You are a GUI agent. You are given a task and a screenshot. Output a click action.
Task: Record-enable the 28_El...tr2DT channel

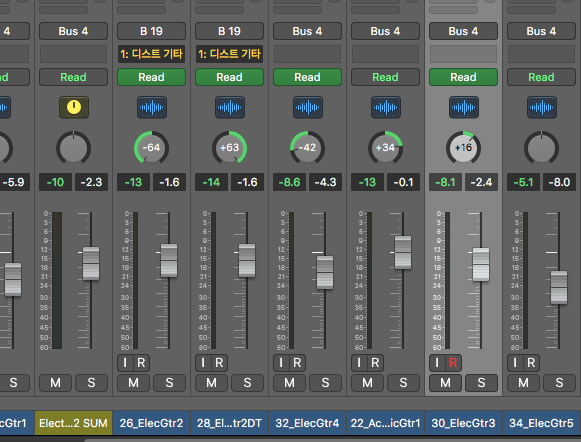point(219,363)
